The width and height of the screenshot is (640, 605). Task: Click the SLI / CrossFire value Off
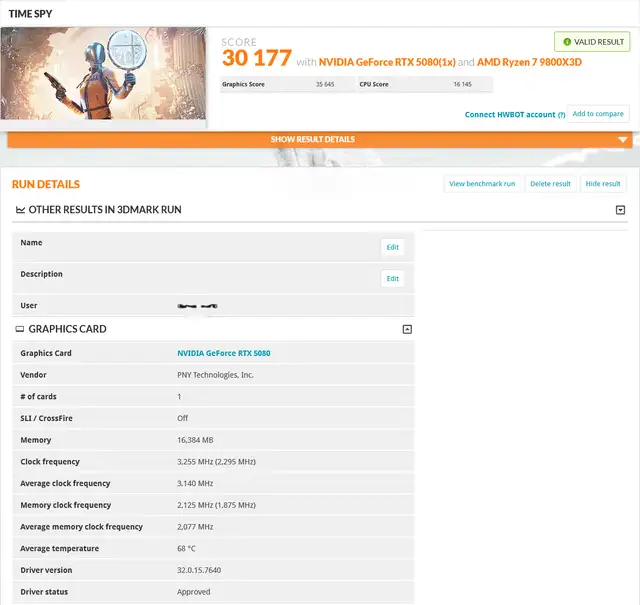(x=182, y=418)
